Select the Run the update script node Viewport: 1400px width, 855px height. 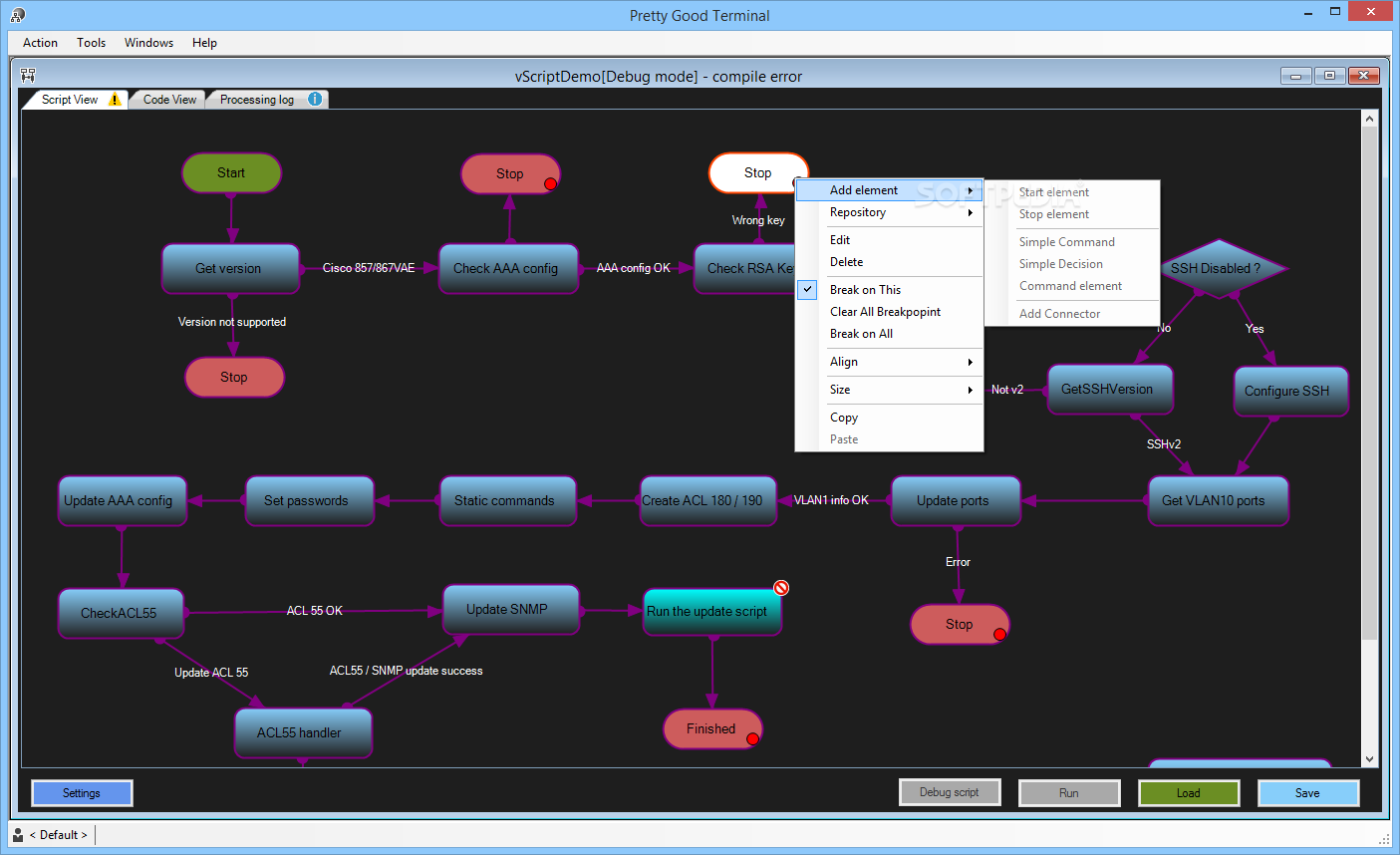pyautogui.click(x=712, y=611)
